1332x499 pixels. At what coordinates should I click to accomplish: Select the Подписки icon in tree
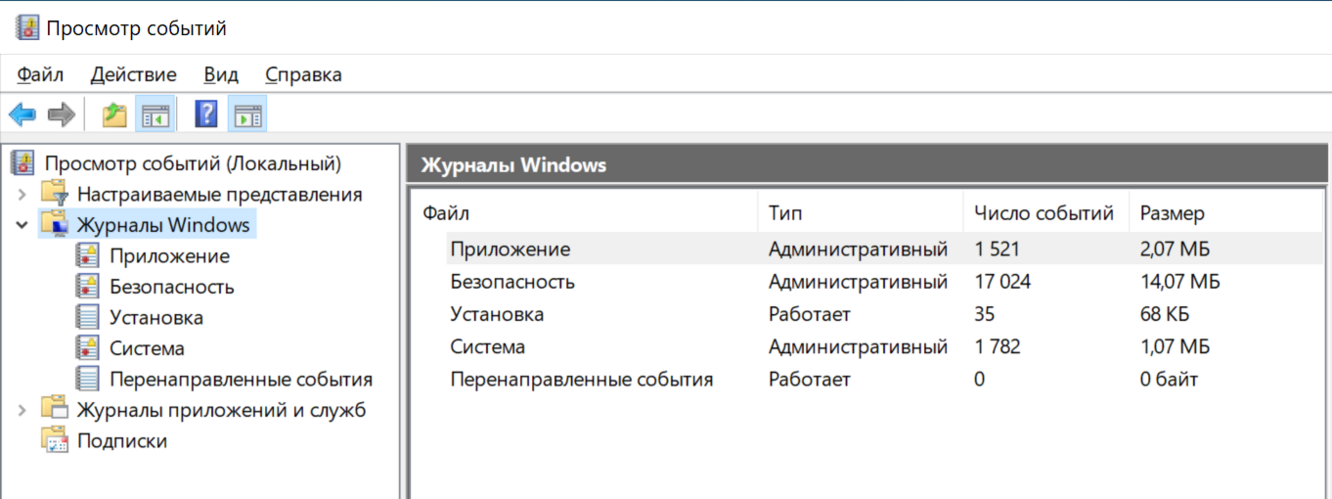(54, 441)
